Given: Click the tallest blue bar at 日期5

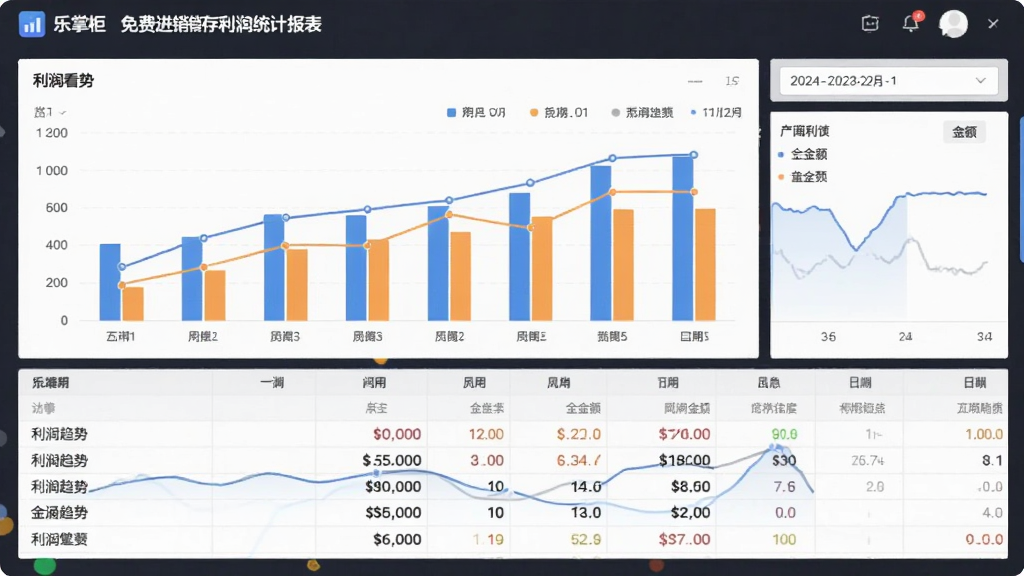Looking at the screenshot, I should click(682, 238).
